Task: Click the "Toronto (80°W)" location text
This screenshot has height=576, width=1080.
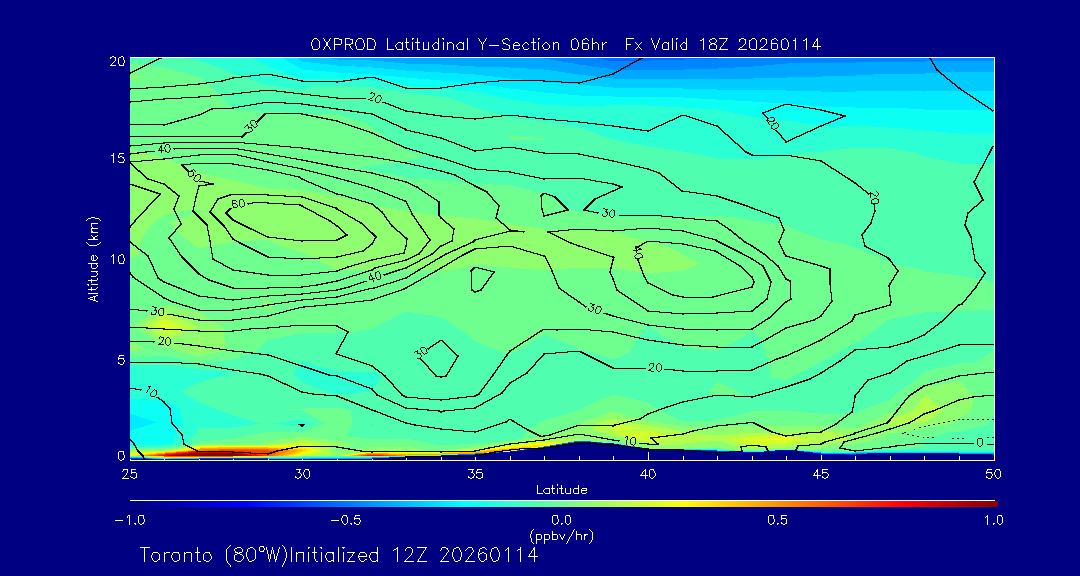Action: click(x=212, y=555)
